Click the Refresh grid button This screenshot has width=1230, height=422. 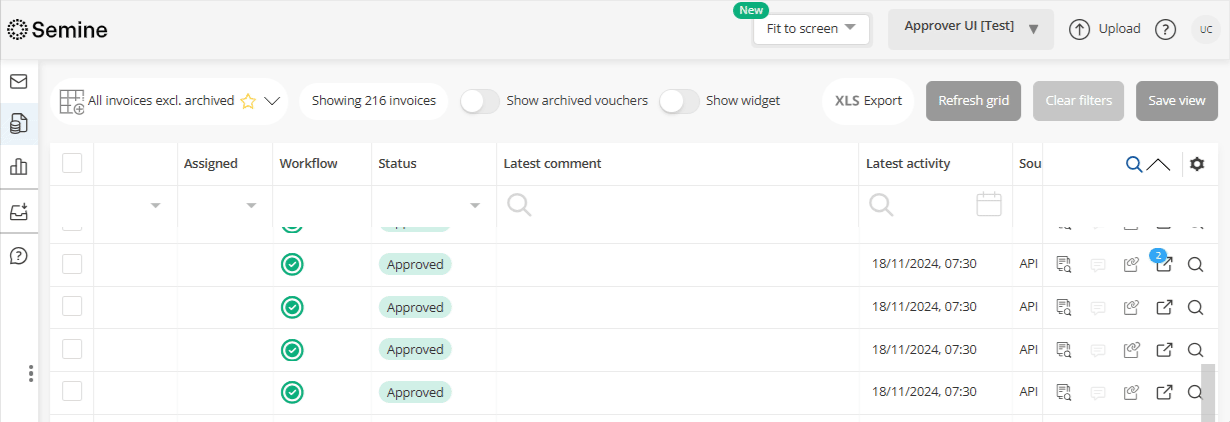pyautogui.click(x=973, y=101)
